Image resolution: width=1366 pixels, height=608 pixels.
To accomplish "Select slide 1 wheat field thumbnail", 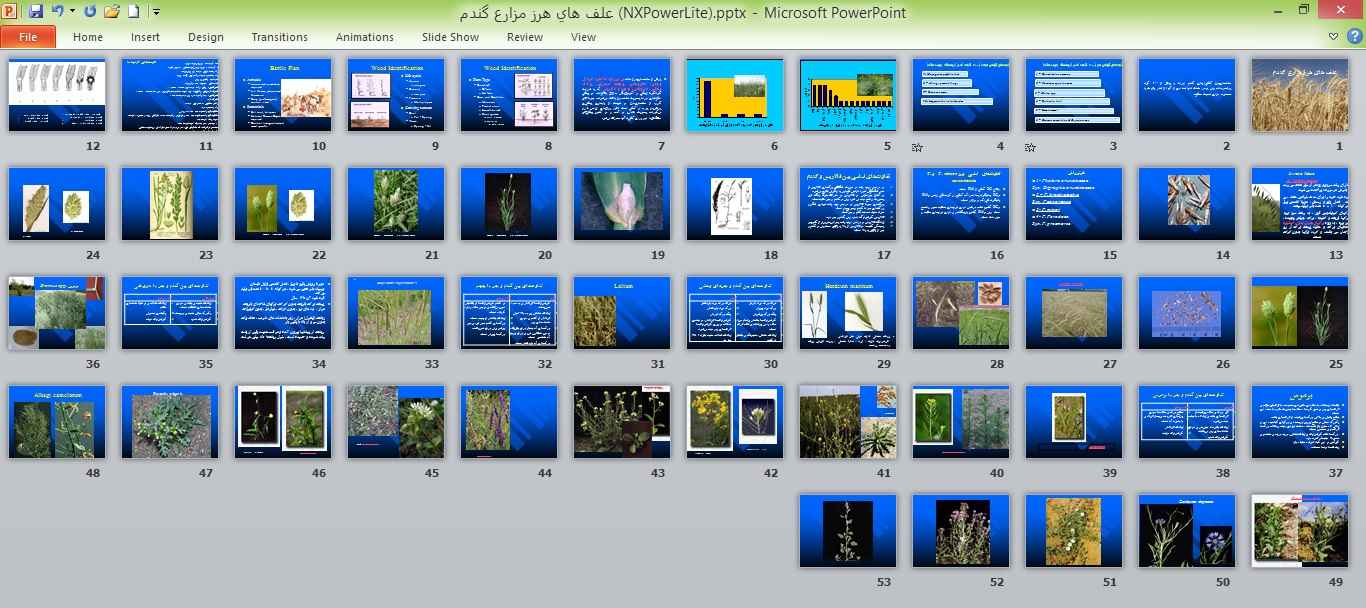I will tap(1299, 95).
